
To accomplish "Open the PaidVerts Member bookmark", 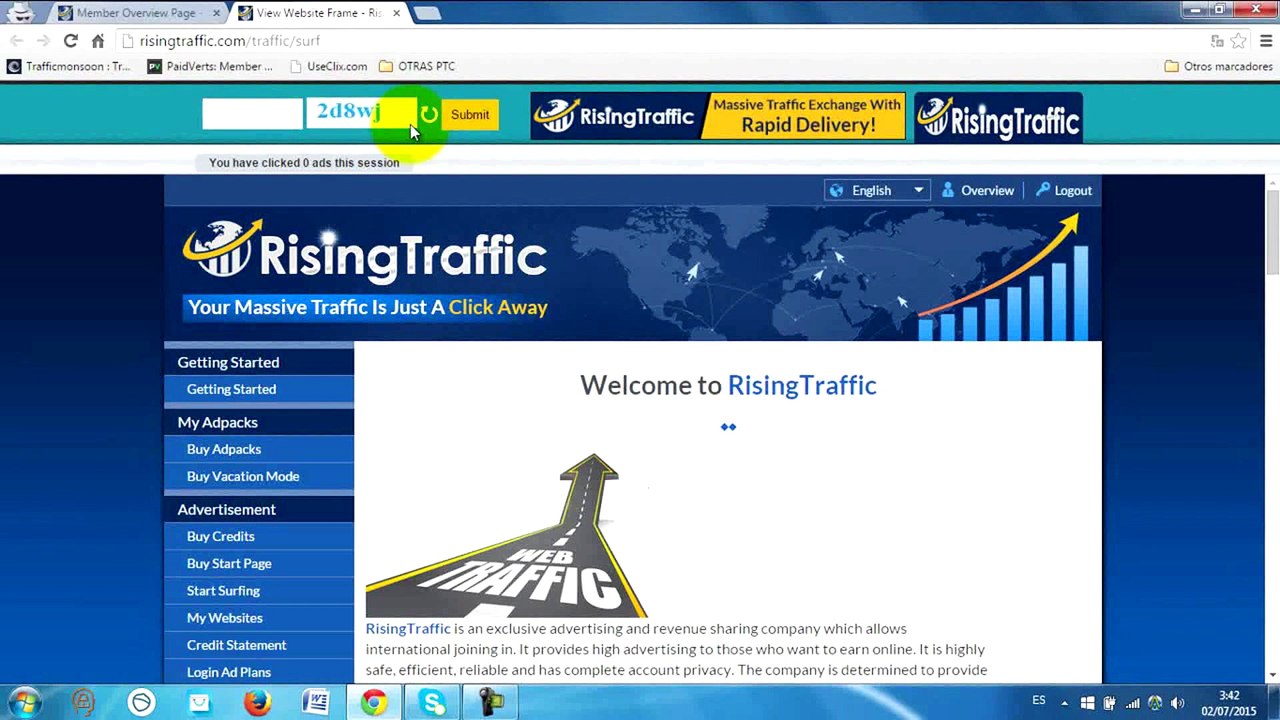I will click(210, 66).
